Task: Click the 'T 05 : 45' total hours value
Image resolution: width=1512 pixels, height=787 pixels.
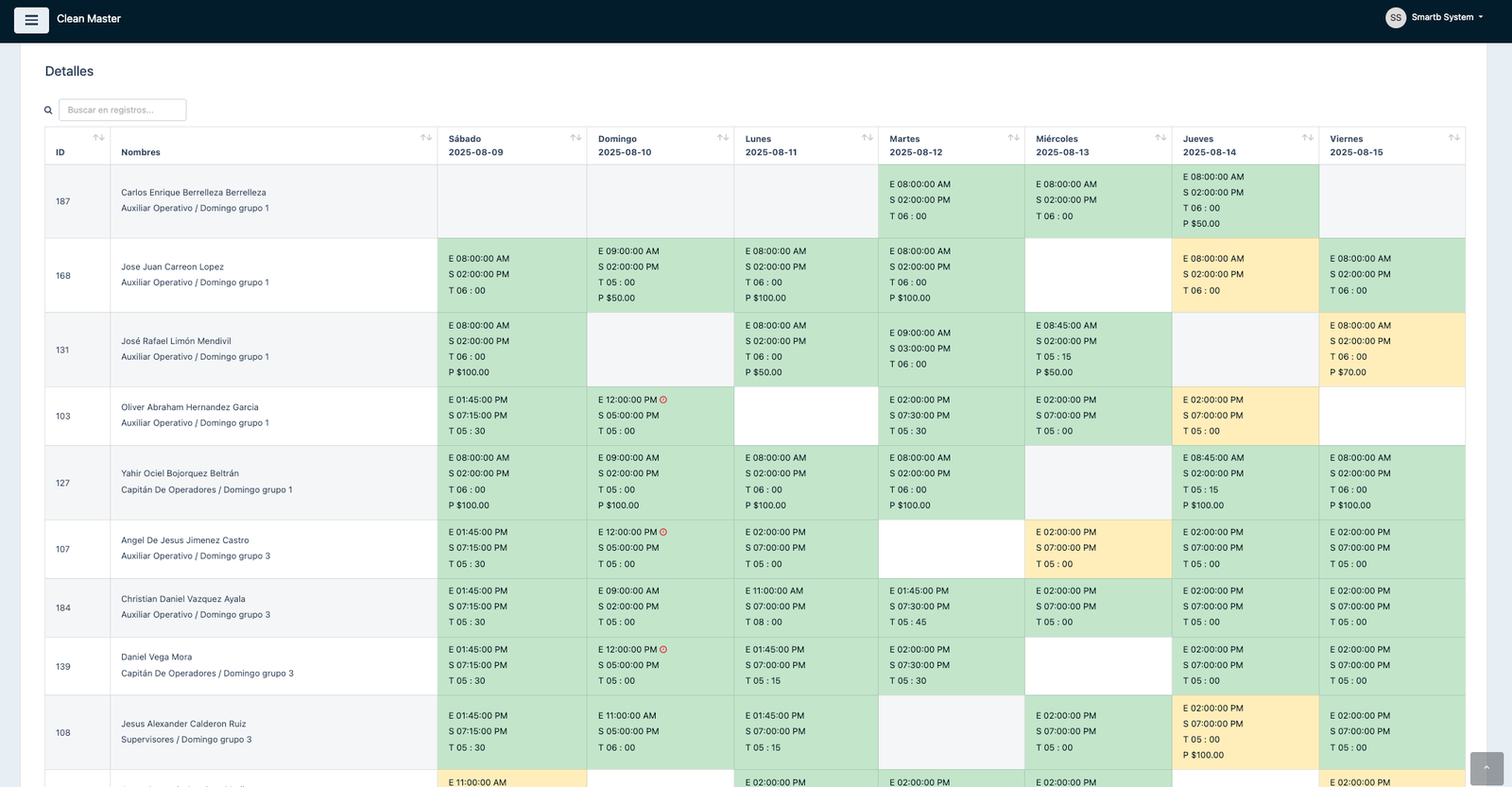Action: pyautogui.click(x=908, y=623)
